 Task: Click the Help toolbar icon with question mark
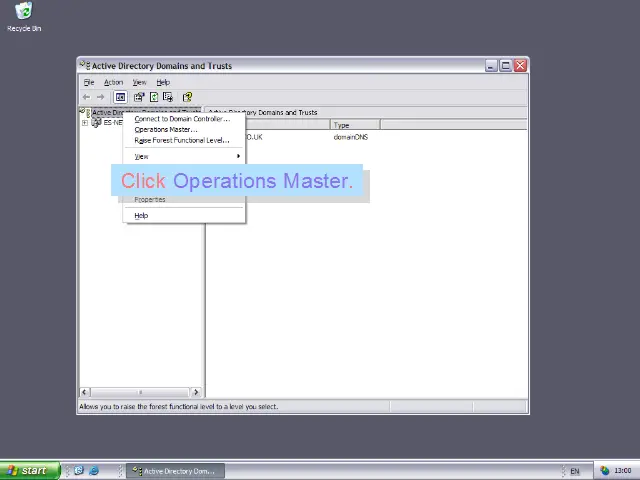[x=187, y=97]
